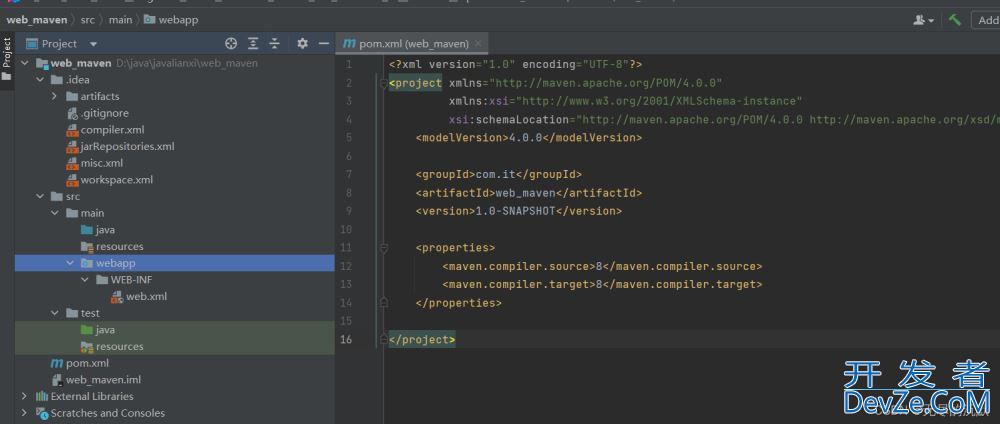Click the groupId value com.it
This screenshot has height=424, width=1000.
[494, 174]
